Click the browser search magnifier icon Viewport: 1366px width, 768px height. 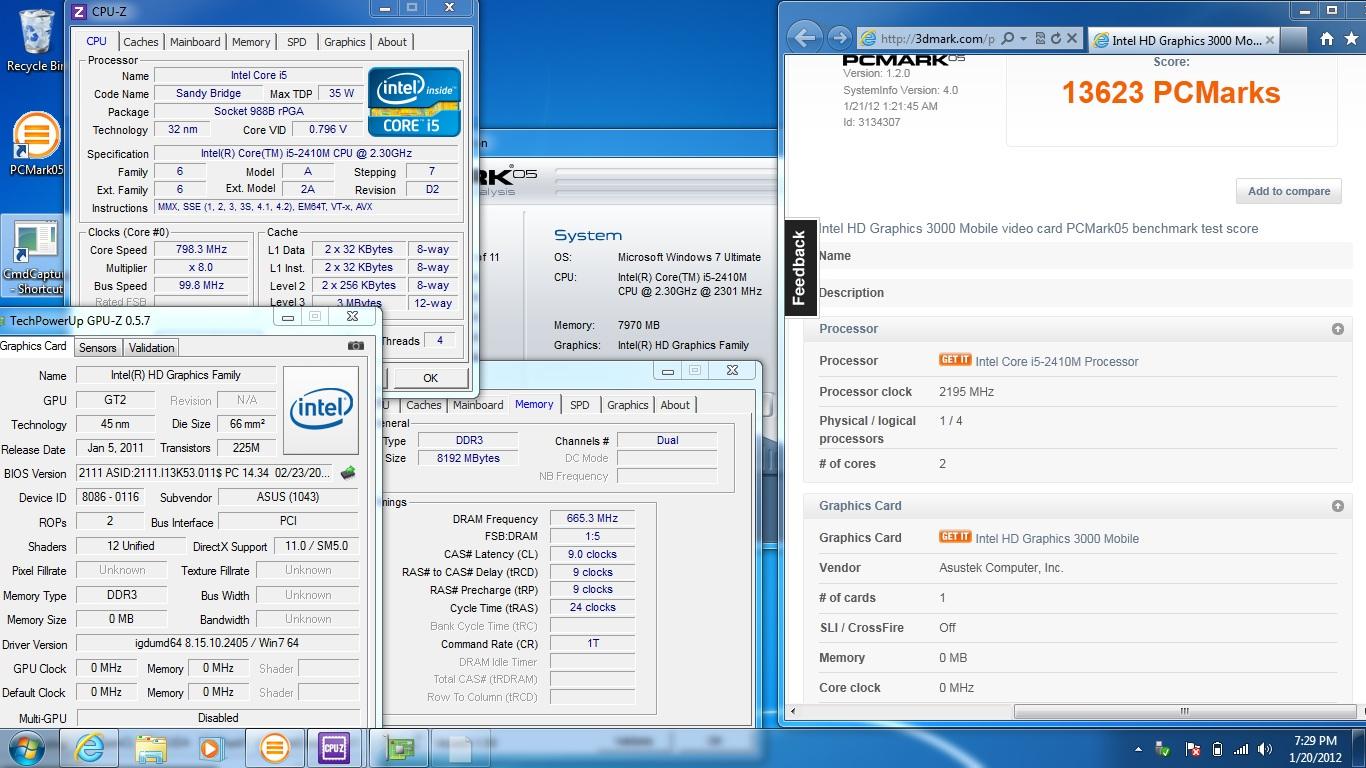point(1007,38)
